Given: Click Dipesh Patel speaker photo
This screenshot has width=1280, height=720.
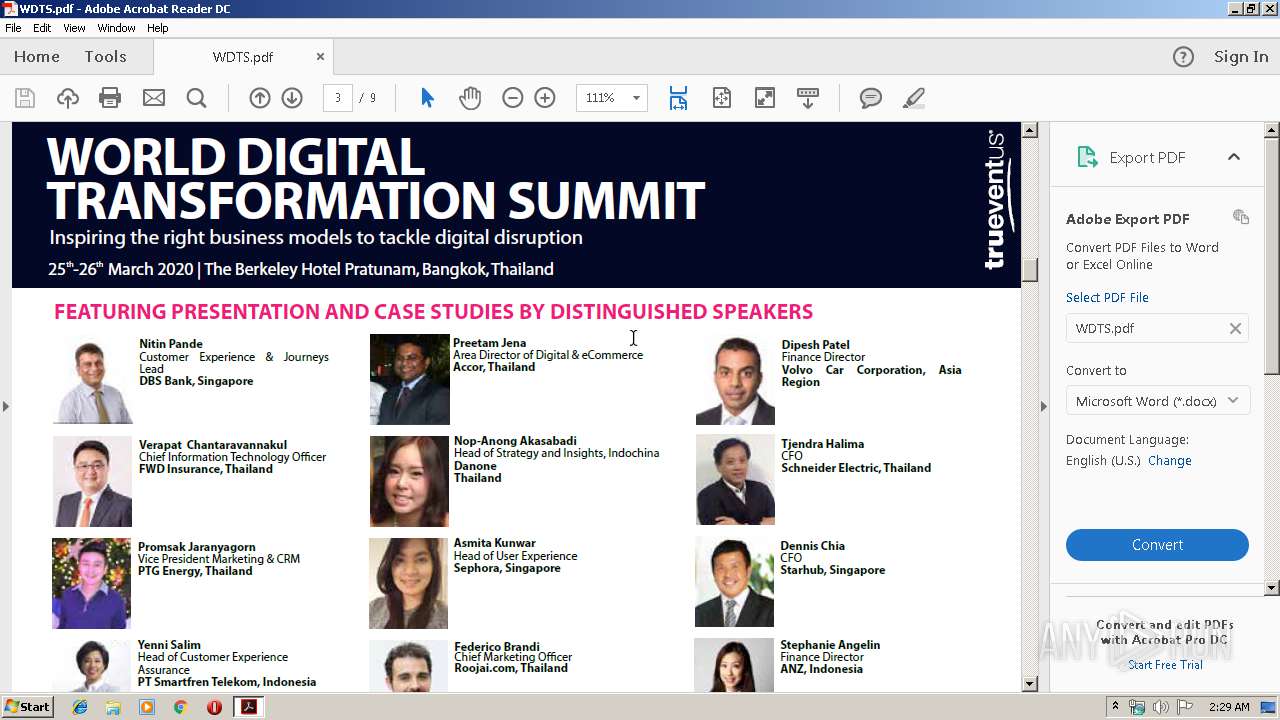Looking at the screenshot, I should pyautogui.click(x=735, y=381).
